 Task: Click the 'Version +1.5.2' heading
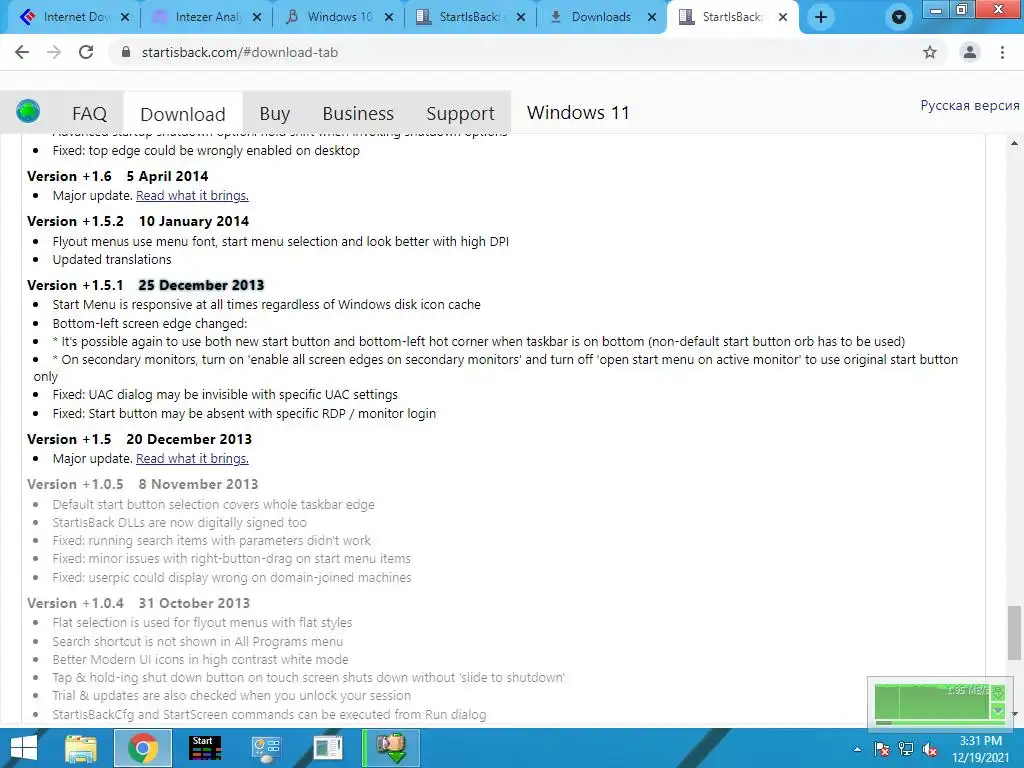click(x=75, y=221)
